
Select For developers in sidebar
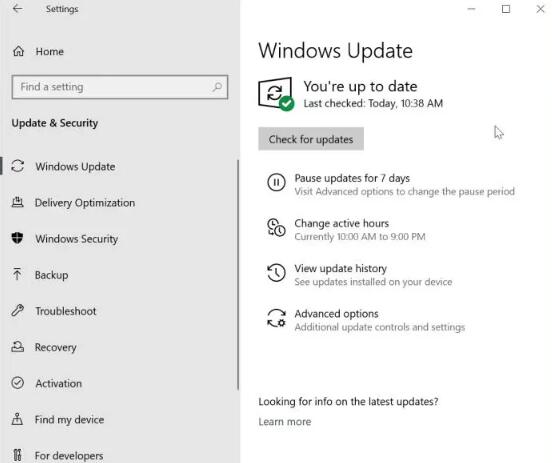pyautogui.click(x=69, y=456)
